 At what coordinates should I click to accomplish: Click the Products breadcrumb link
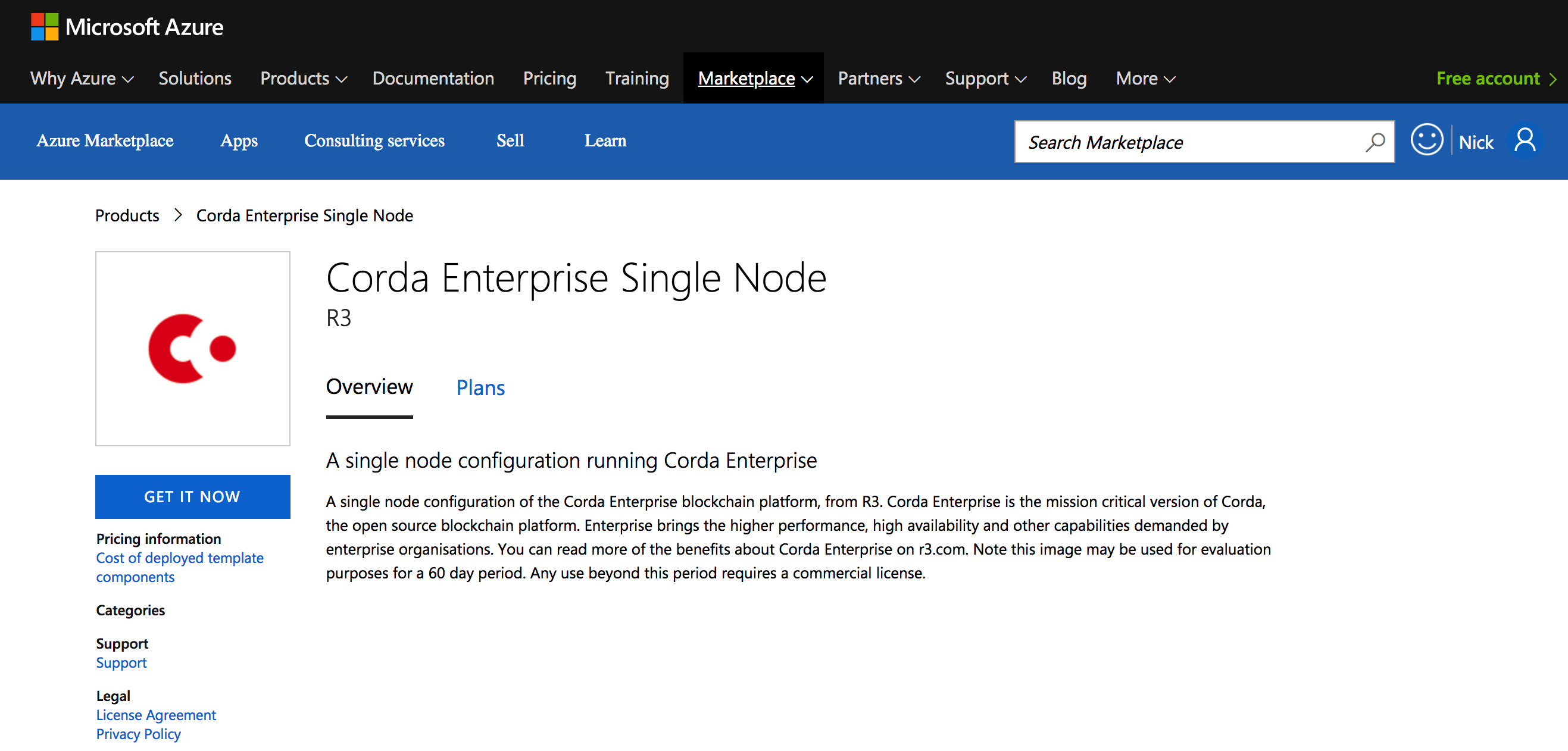pos(127,215)
